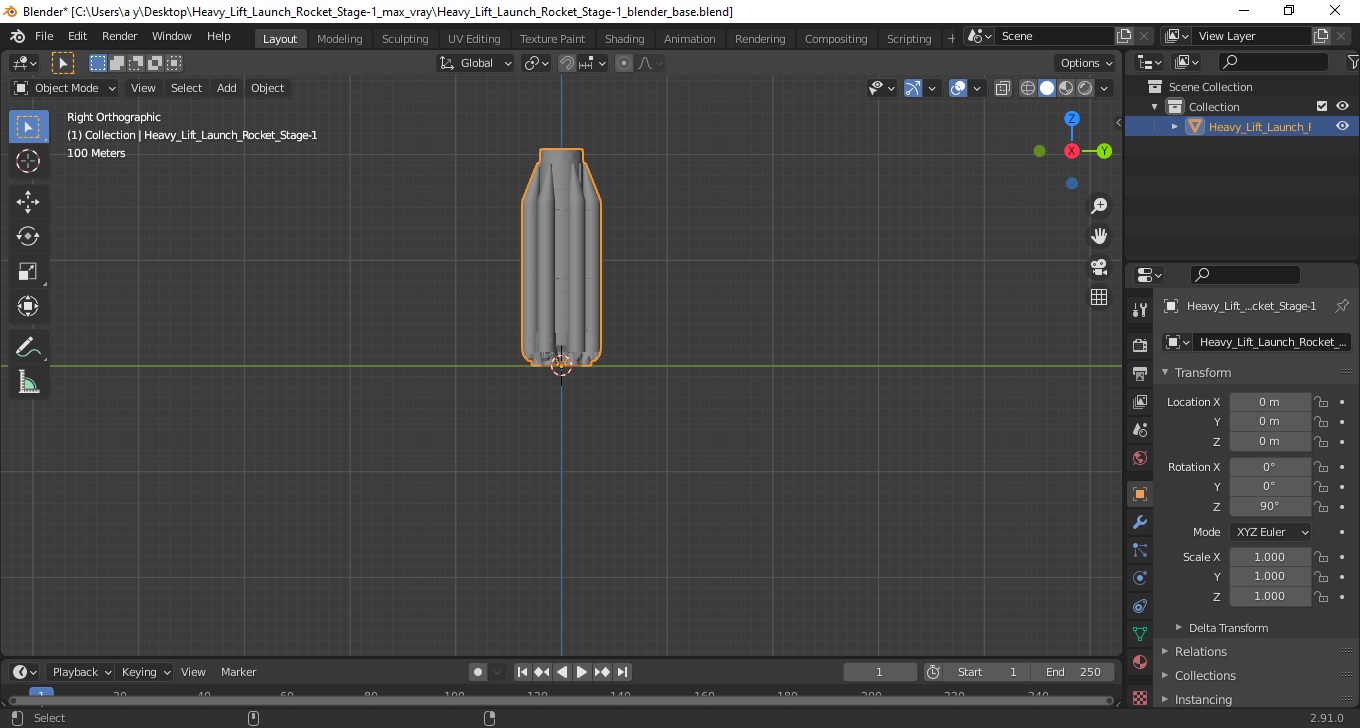This screenshot has width=1360, height=728.
Task: Open the pivot point dropdown
Action: (x=537, y=63)
